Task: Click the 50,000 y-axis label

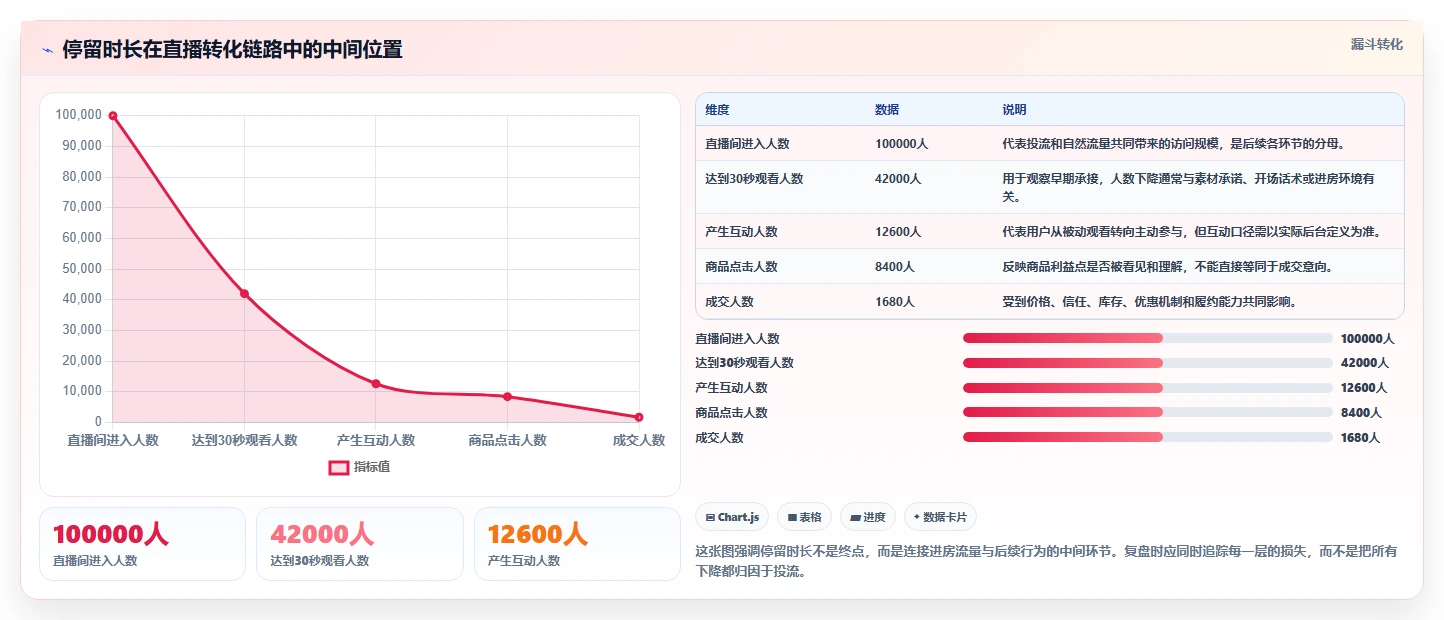Action: (x=82, y=269)
